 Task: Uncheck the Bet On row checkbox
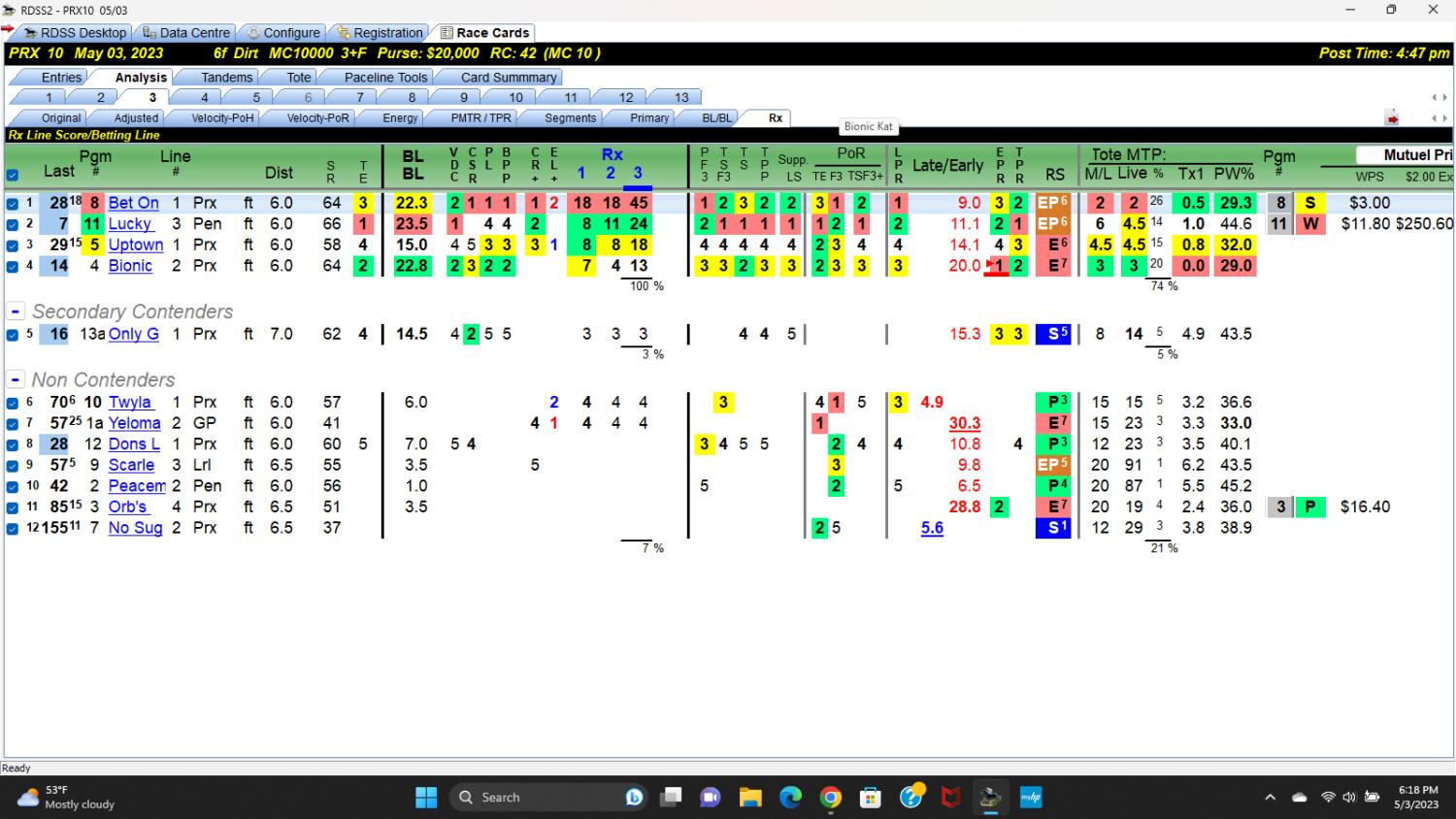tap(13, 204)
